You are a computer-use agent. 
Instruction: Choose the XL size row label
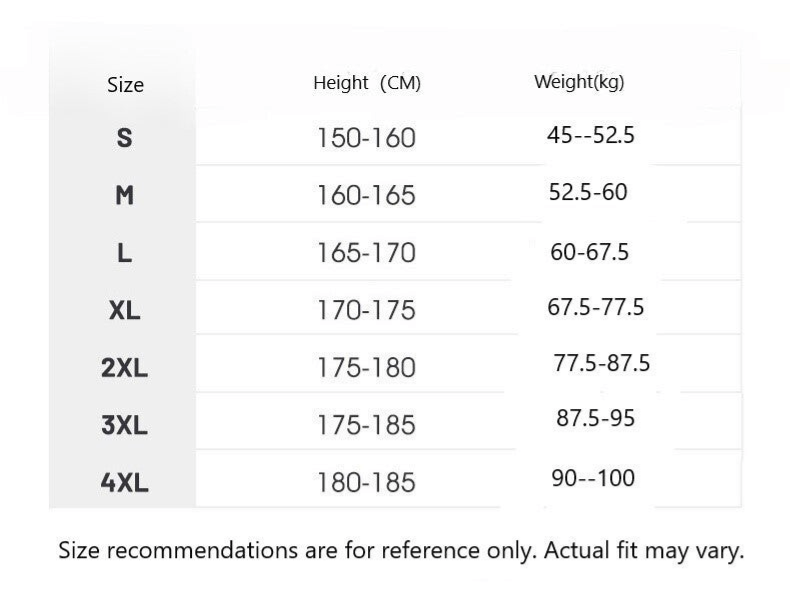[124, 310]
